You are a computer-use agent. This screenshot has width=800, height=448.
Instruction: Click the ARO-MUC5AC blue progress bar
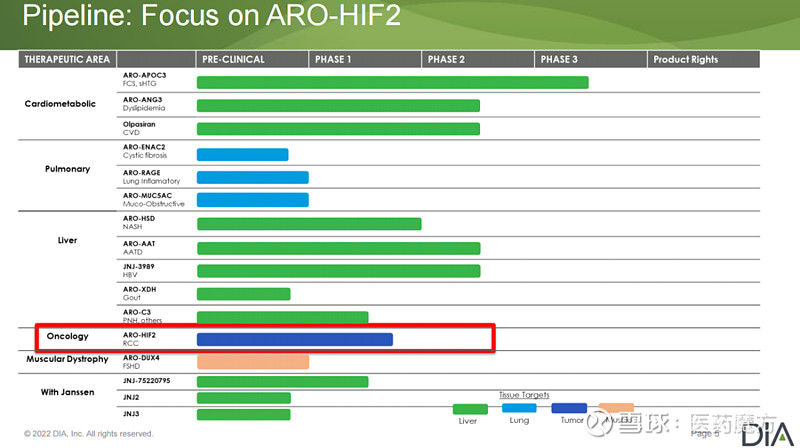253,200
